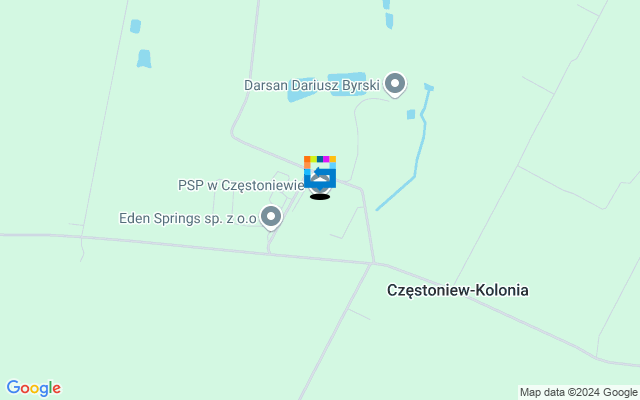This screenshot has height=400, width=640.
Task: Click the Eden Springs sp. z o.o pin
Action: pyautogui.click(x=271, y=217)
